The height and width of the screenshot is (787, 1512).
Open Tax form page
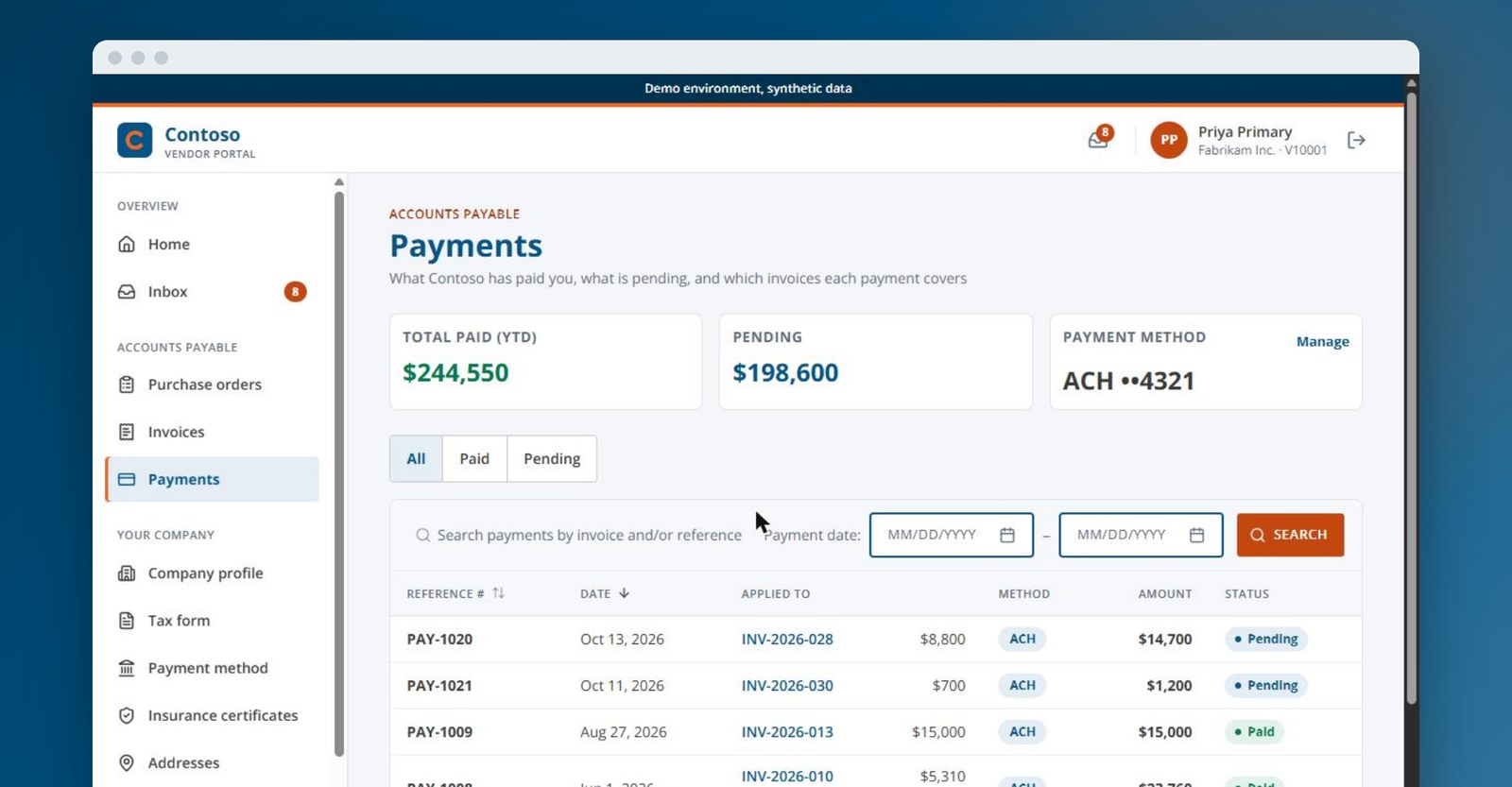[212, 621]
